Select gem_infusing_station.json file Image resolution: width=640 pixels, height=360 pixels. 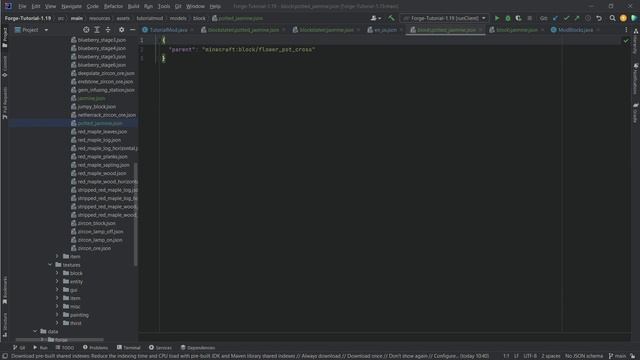(106, 90)
